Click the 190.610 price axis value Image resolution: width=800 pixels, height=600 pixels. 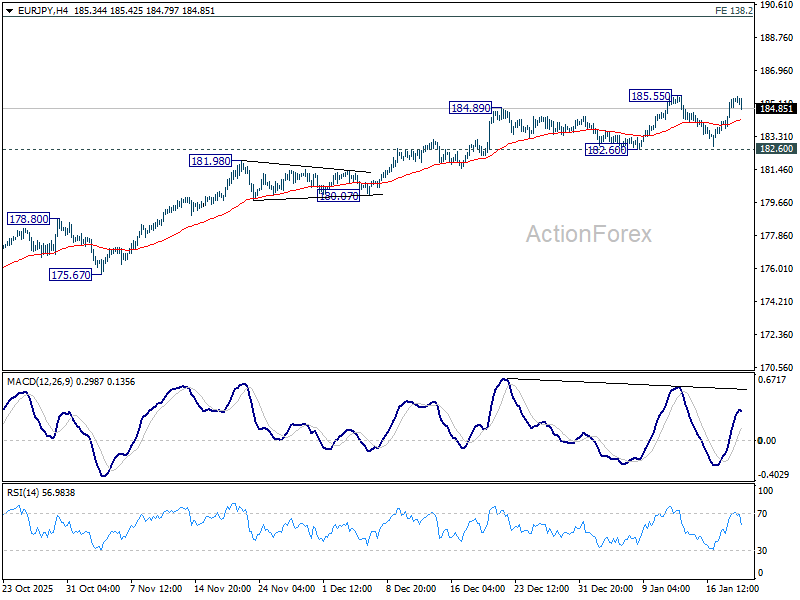(x=777, y=5)
